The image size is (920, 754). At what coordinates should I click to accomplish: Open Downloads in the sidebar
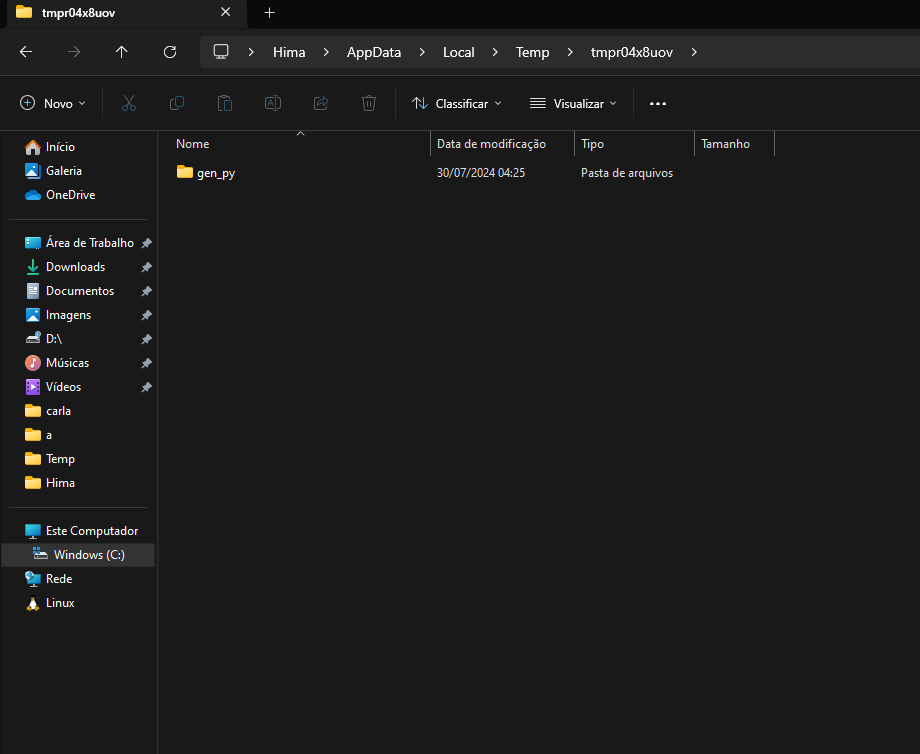click(65, 267)
